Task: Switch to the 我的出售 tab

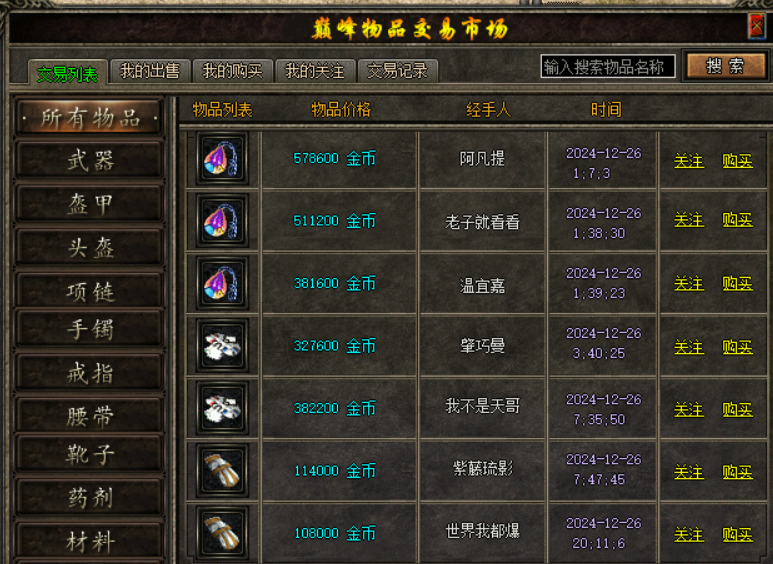Action: tap(150, 71)
